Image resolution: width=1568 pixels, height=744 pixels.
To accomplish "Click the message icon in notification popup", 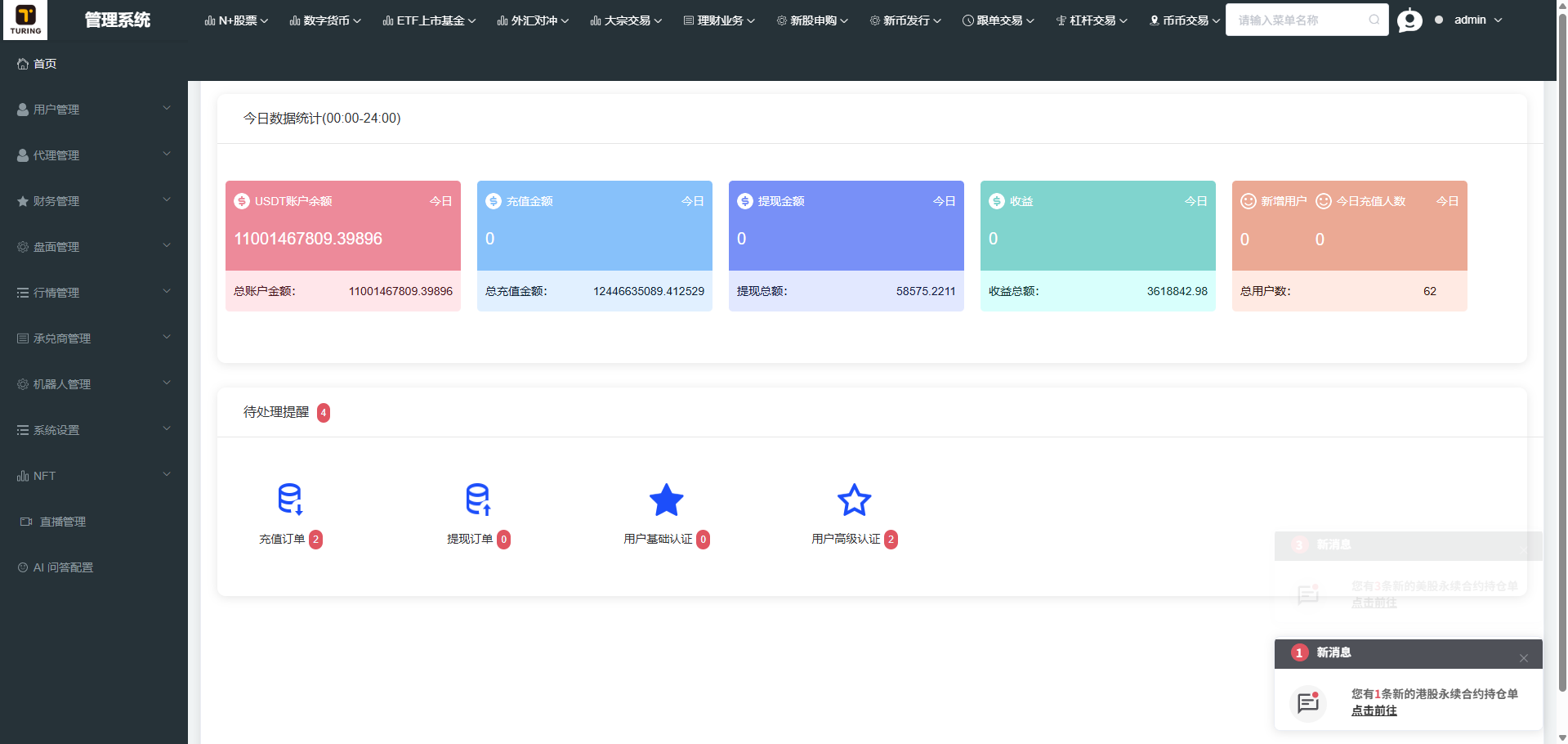I will pyautogui.click(x=1308, y=702).
